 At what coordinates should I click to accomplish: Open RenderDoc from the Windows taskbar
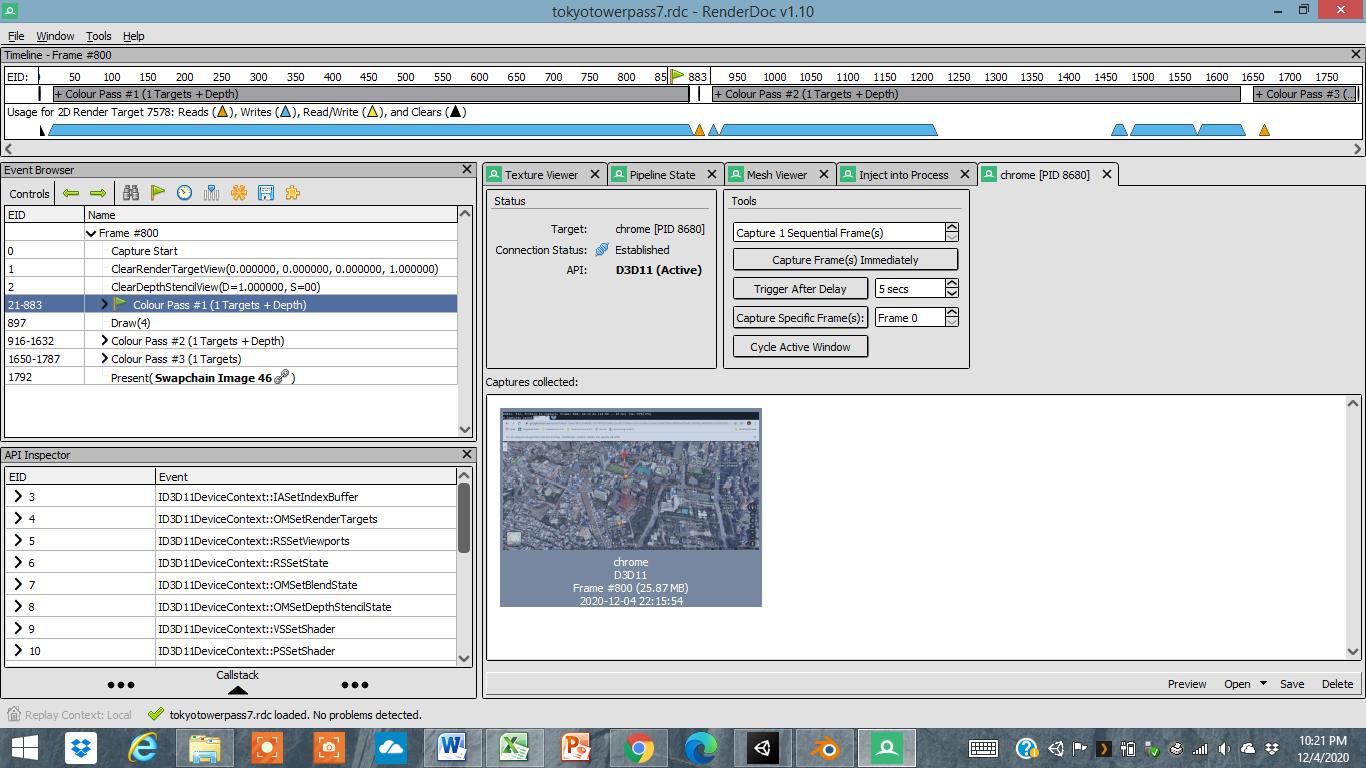pos(886,747)
